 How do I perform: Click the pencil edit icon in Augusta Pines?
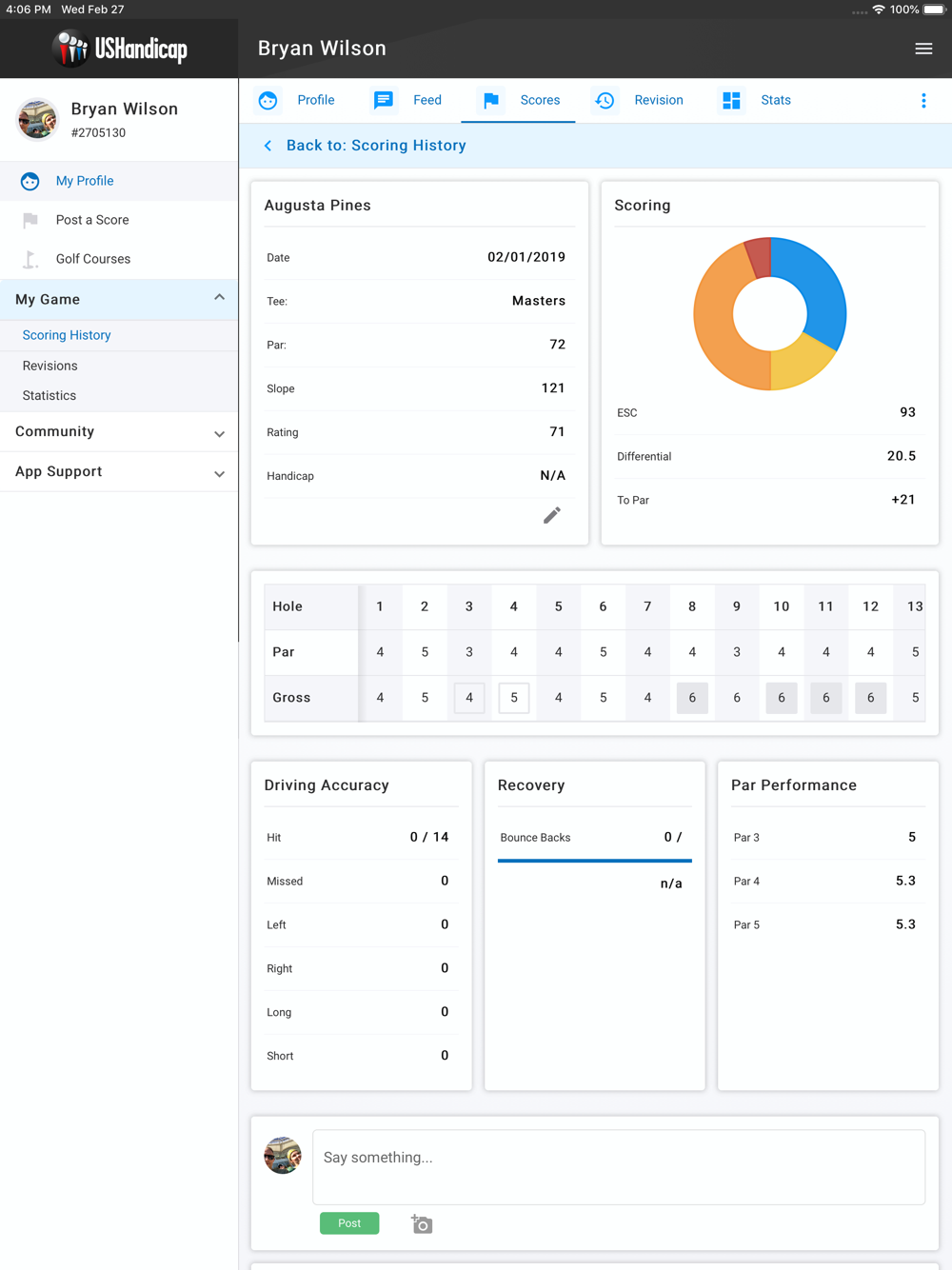[551, 515]
